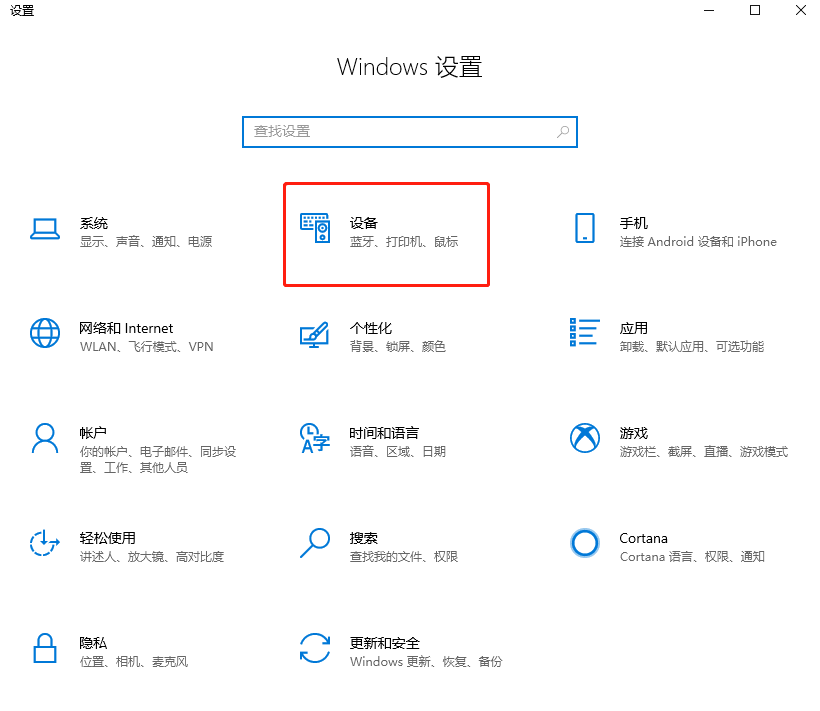
Task: Select the 设备 settings title
Action: click(363, 223)
